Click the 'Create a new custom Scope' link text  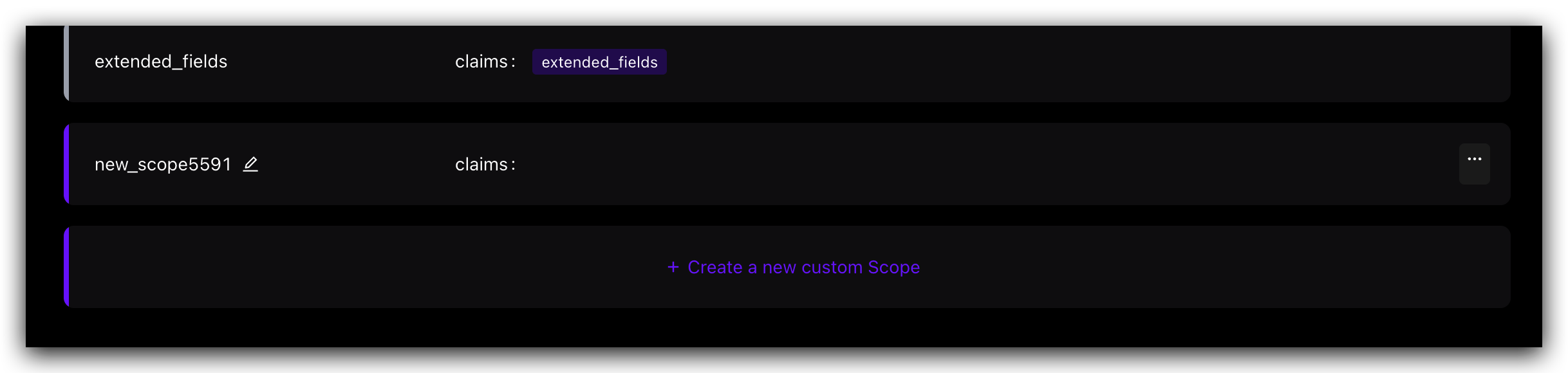803,267
